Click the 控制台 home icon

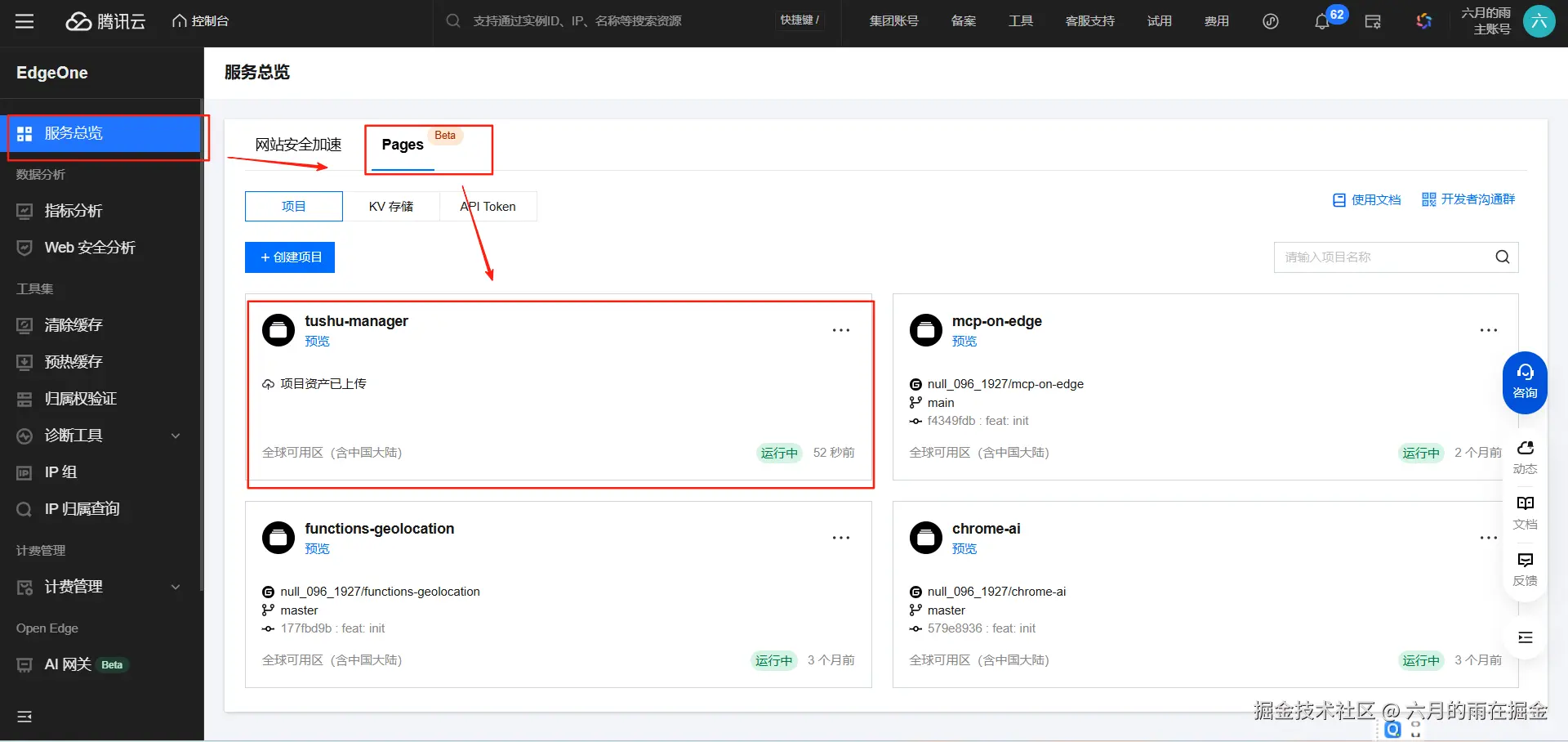coord(179,21)
